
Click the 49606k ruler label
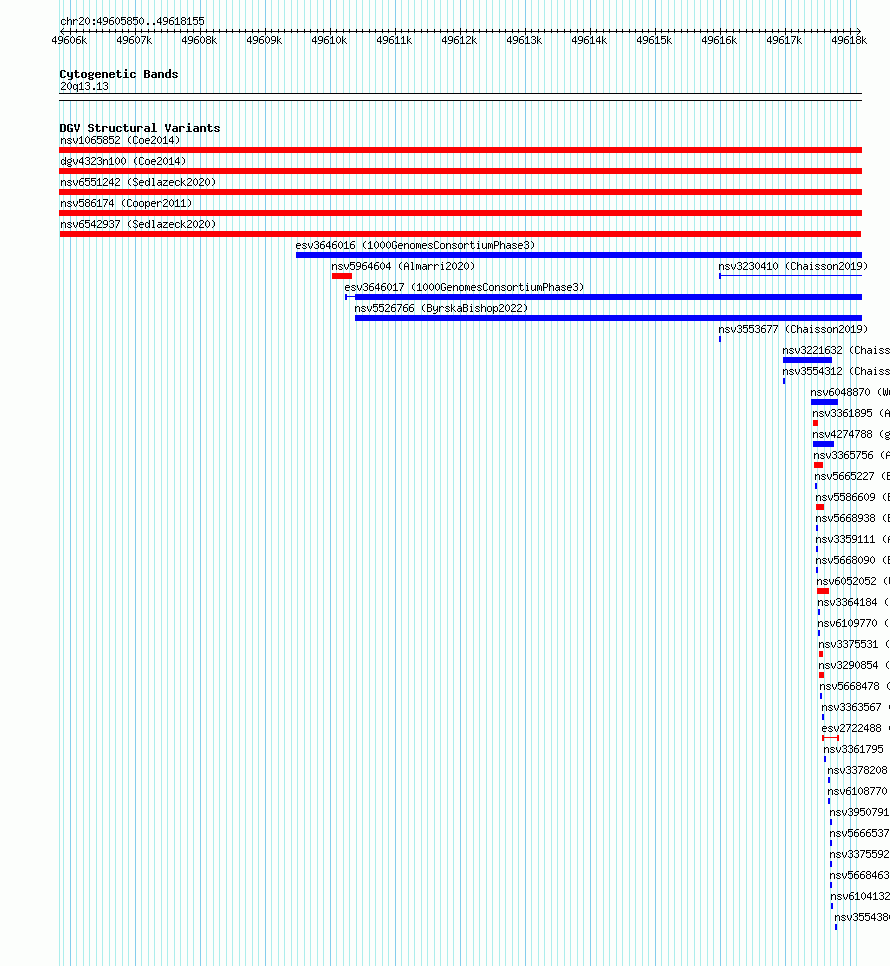pos(69,40)
